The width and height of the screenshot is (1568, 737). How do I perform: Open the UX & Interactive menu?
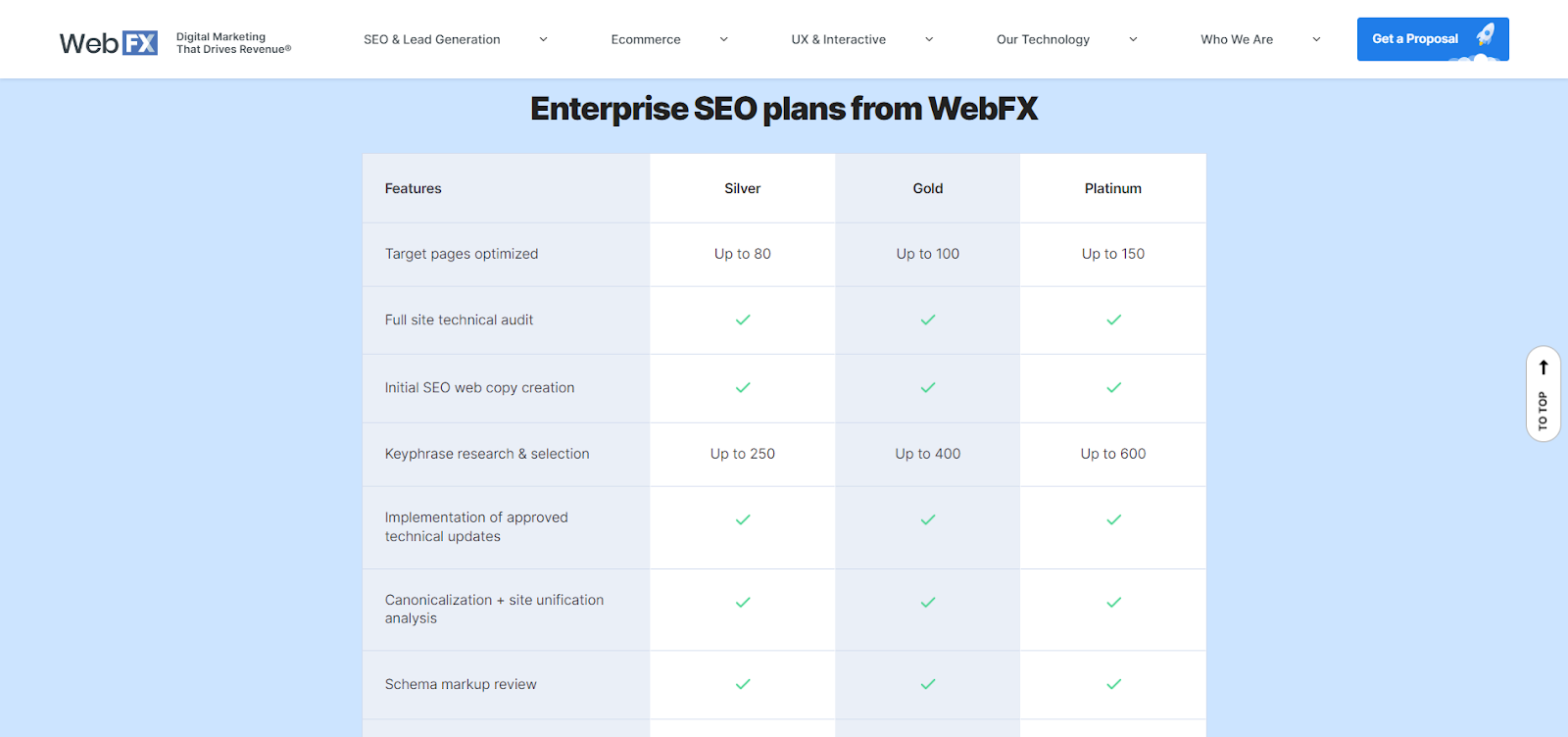point(839,40)
